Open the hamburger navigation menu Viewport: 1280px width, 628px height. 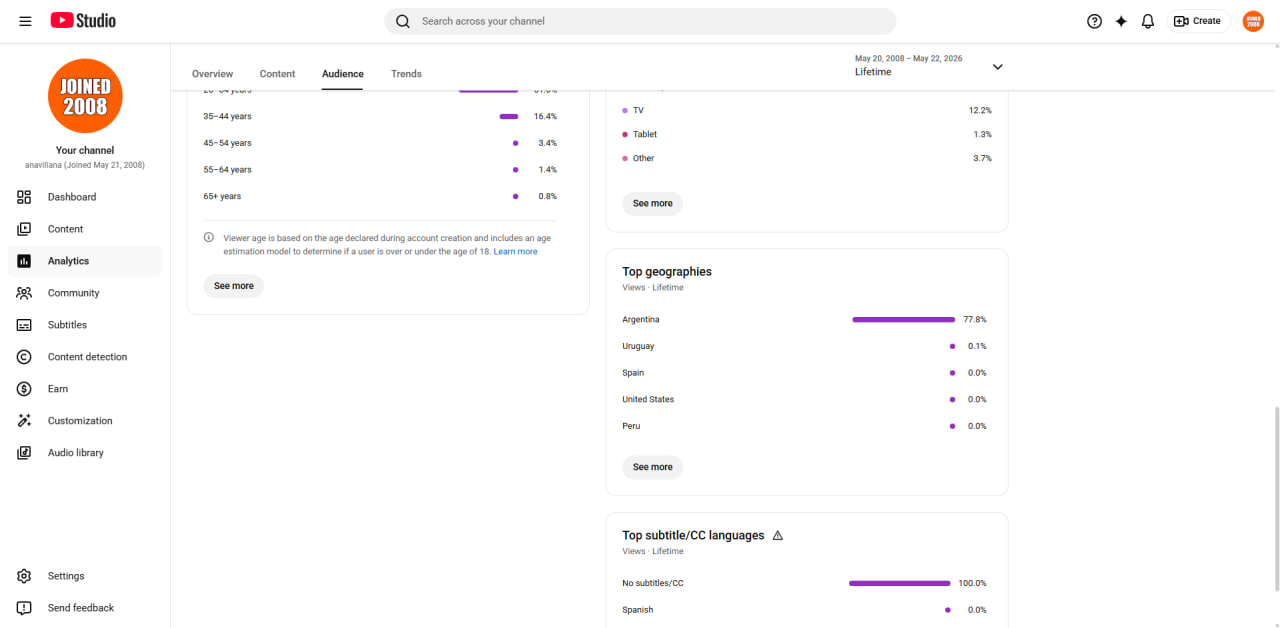point(25,21)
